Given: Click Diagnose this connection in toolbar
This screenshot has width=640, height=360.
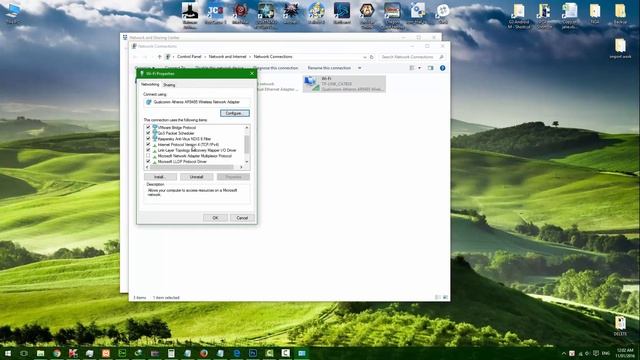Looking at the screenshot, I should tap(276, 68).
